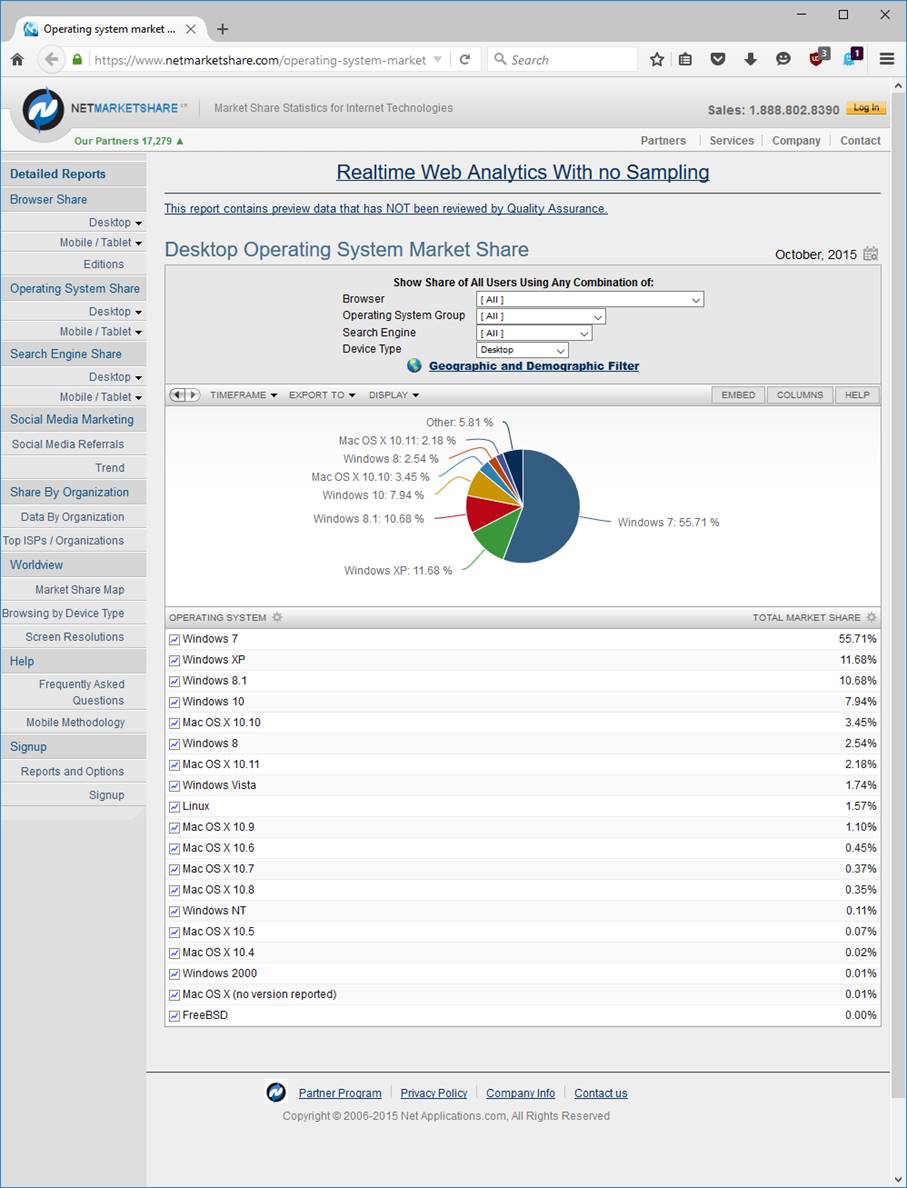Screen dimensions: 907x1188
Task: Reload the page with the refresh icon
Action: click(465, 60)
